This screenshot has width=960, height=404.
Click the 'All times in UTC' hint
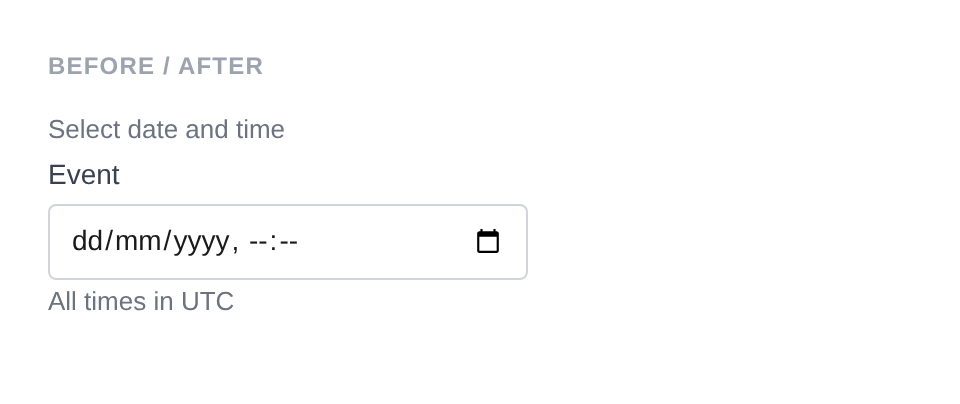[x=141, y=302]
